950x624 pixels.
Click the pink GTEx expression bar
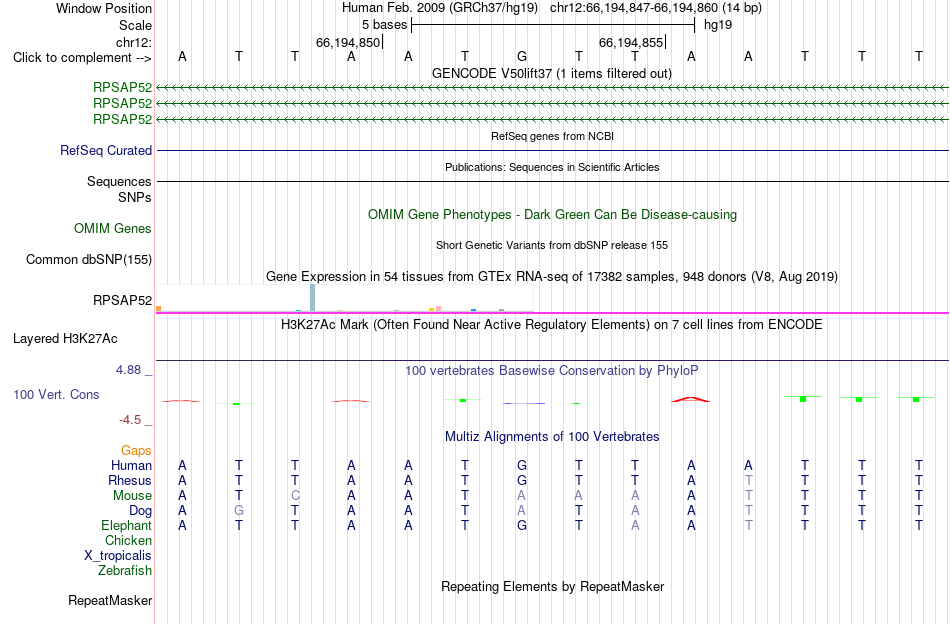pos(438,309)
